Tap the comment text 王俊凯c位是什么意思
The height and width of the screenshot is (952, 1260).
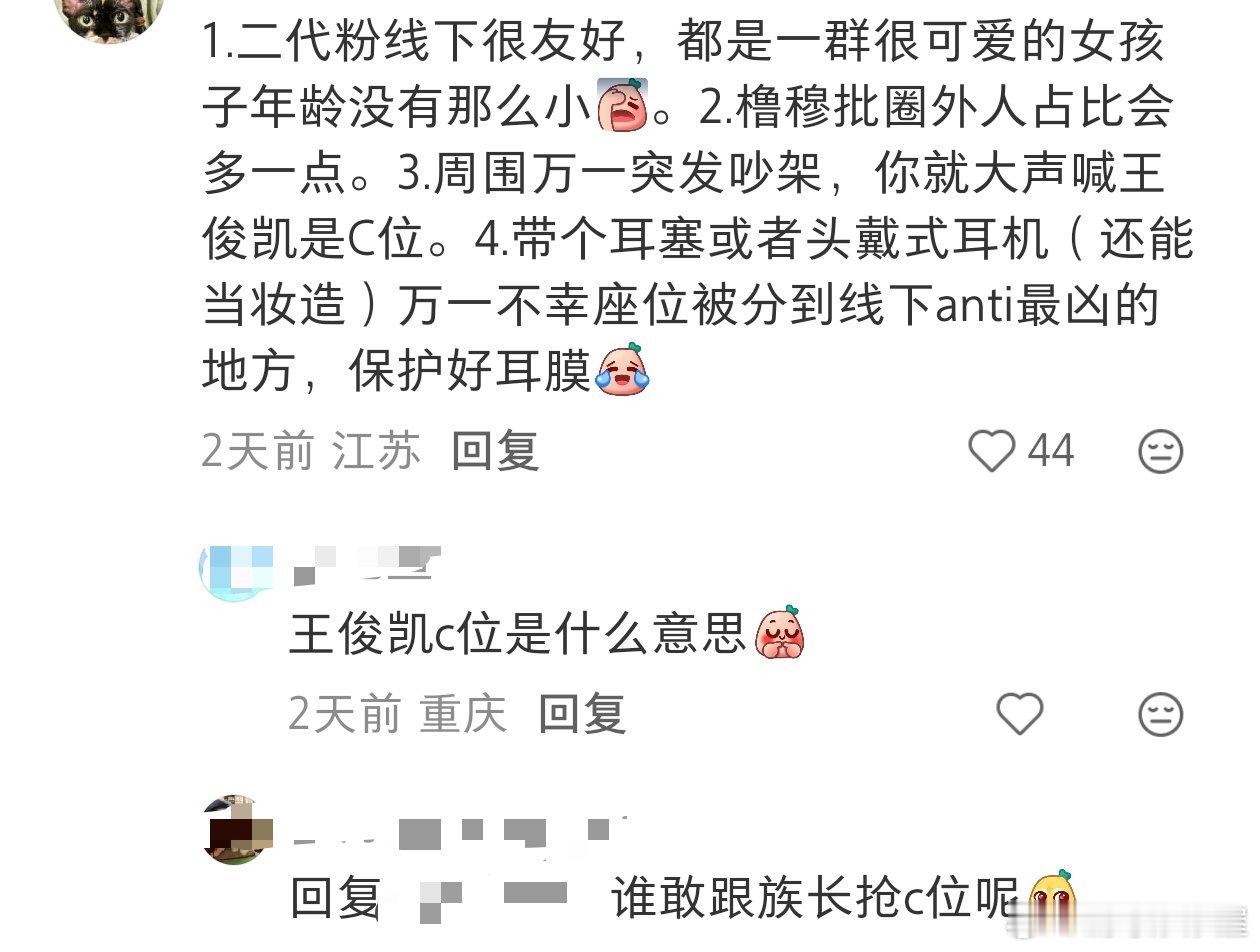[519, 633]
